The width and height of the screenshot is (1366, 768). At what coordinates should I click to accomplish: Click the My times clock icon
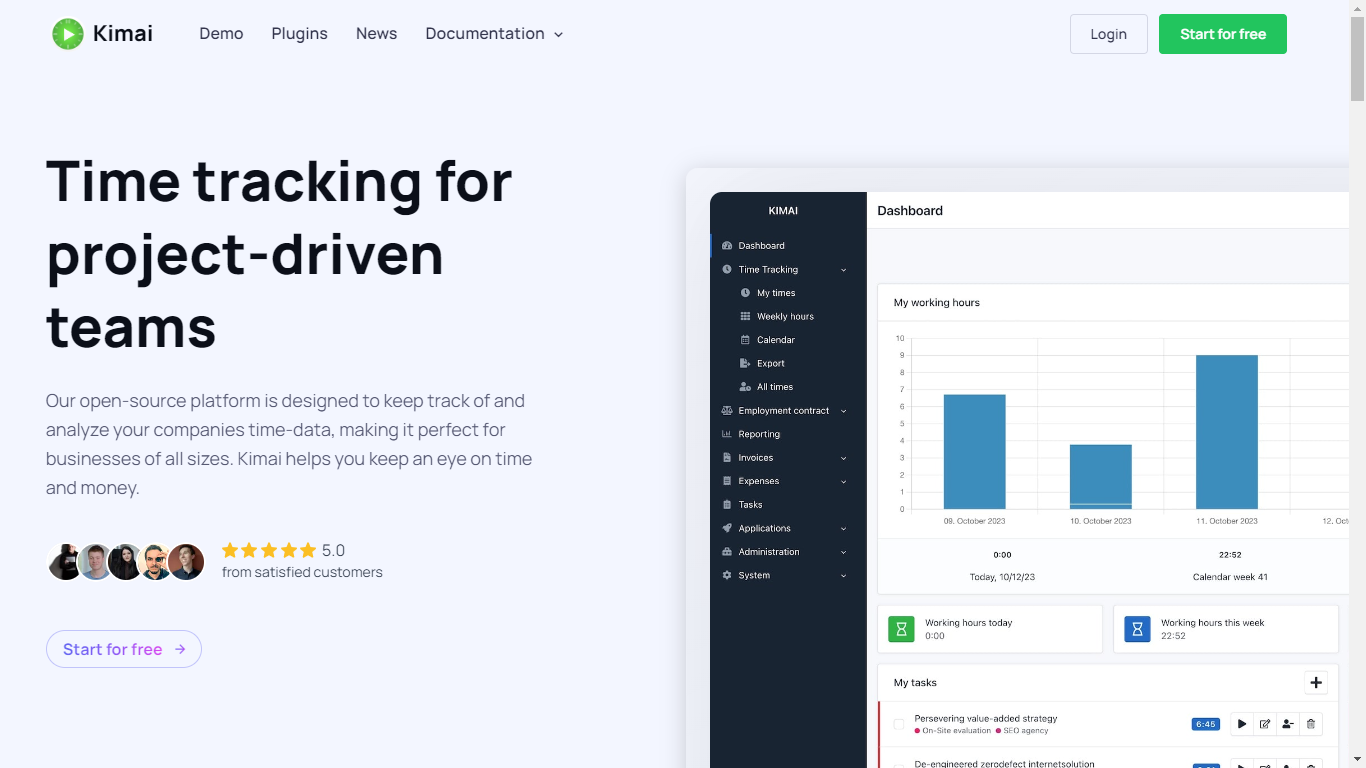(745, 293)
